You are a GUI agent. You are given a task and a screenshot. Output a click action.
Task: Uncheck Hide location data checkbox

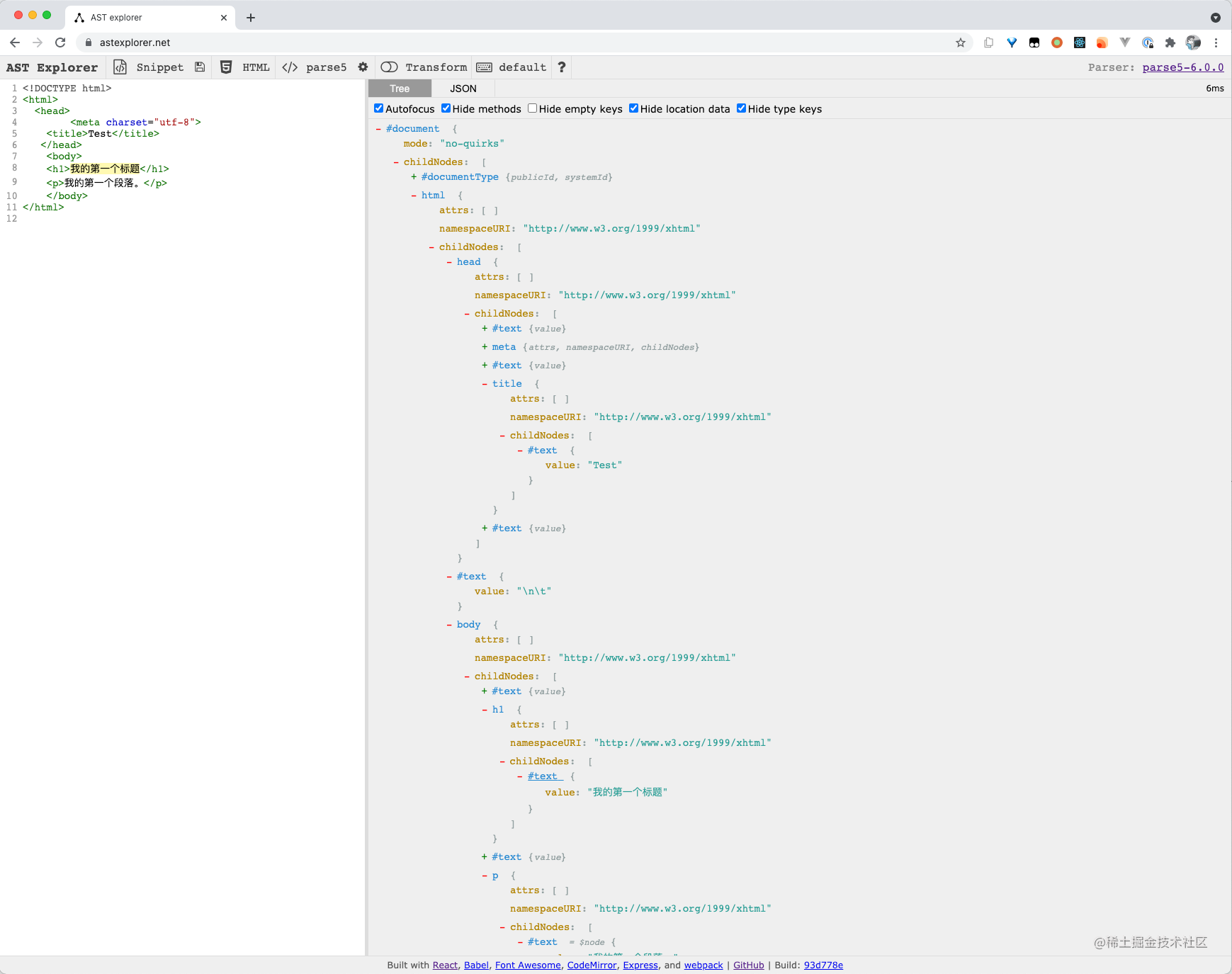(634, 108)
